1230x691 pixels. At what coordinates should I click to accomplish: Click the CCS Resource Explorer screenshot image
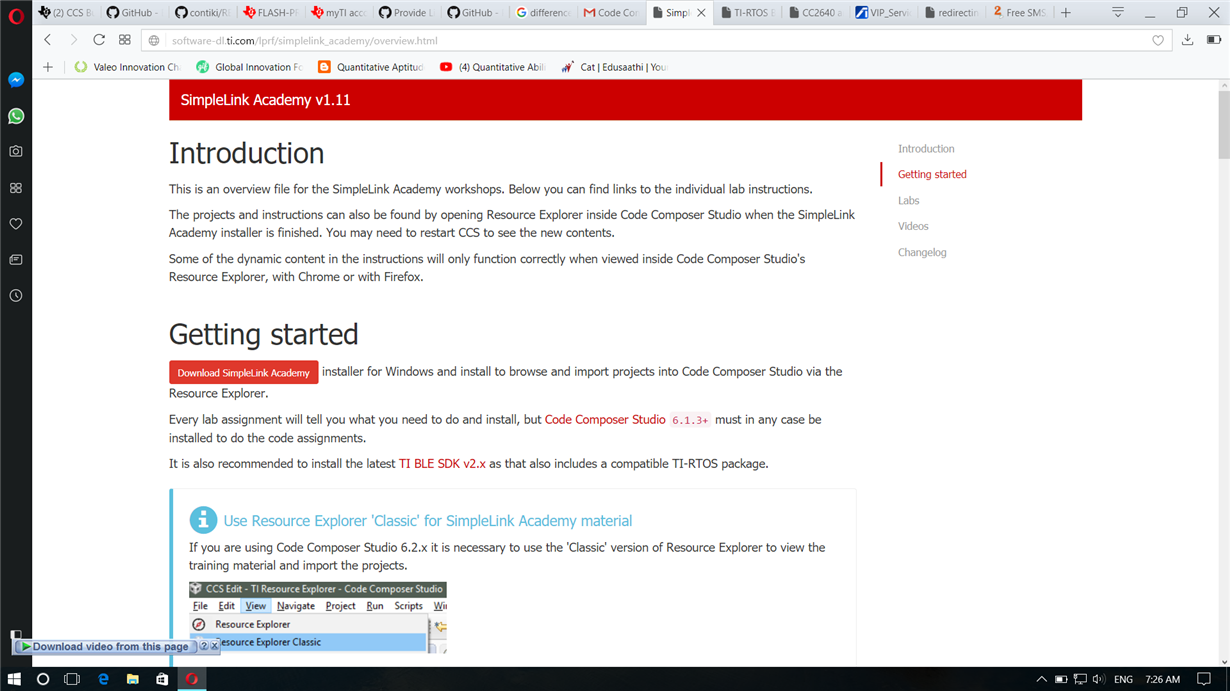318,618
